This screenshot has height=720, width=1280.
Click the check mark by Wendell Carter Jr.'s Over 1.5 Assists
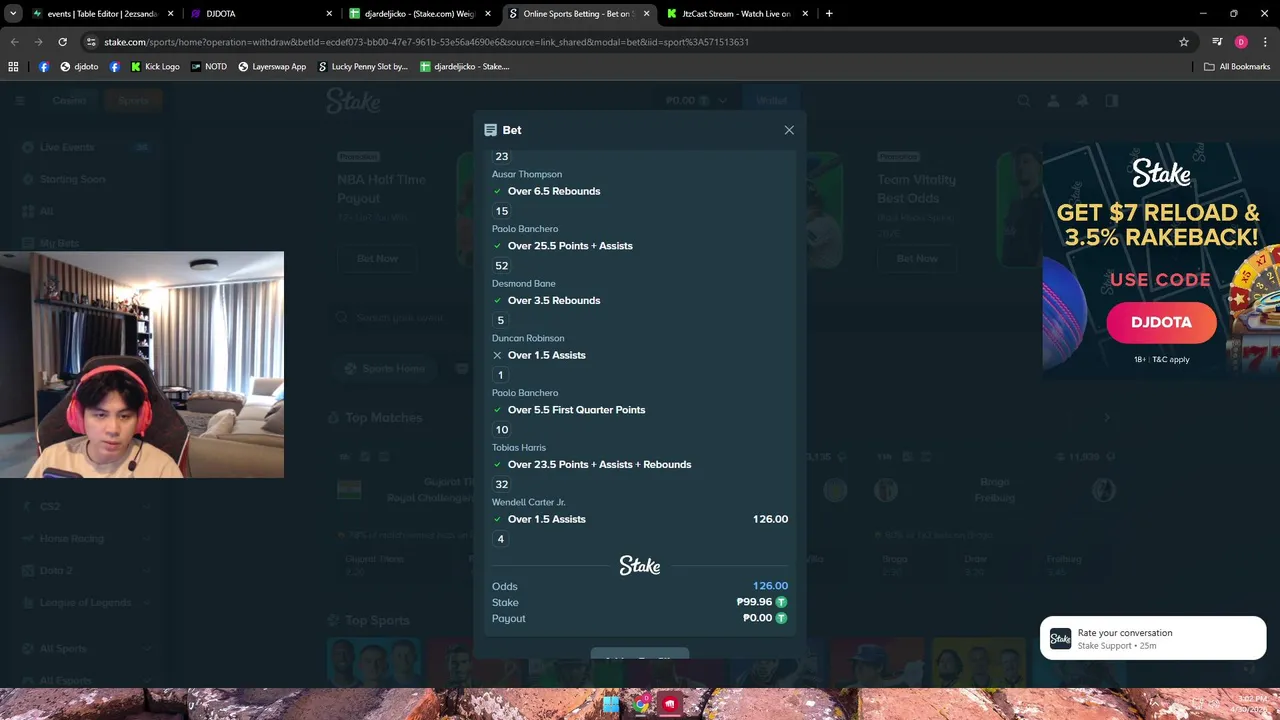coord(497,519)
